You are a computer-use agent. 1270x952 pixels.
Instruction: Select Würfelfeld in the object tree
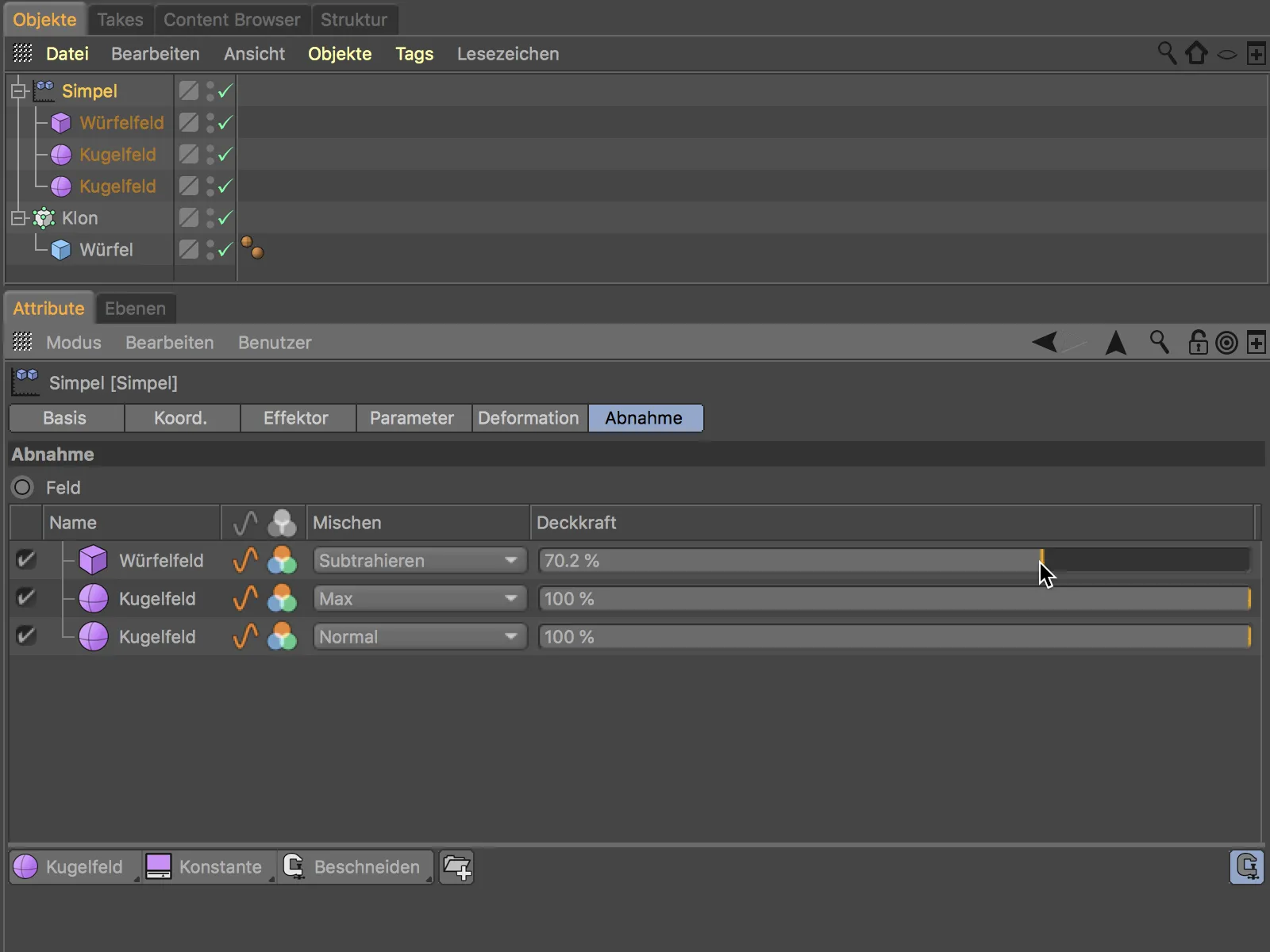121,123
